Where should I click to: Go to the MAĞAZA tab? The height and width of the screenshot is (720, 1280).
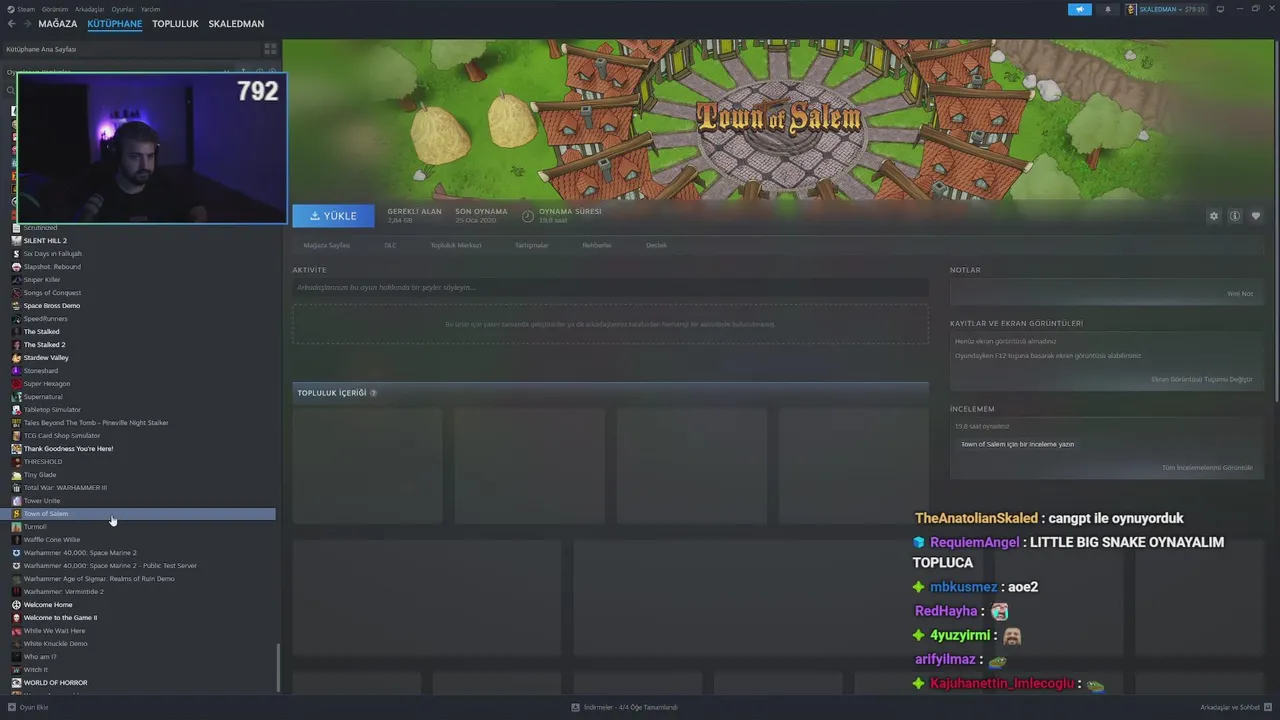(x=57, y=24)
